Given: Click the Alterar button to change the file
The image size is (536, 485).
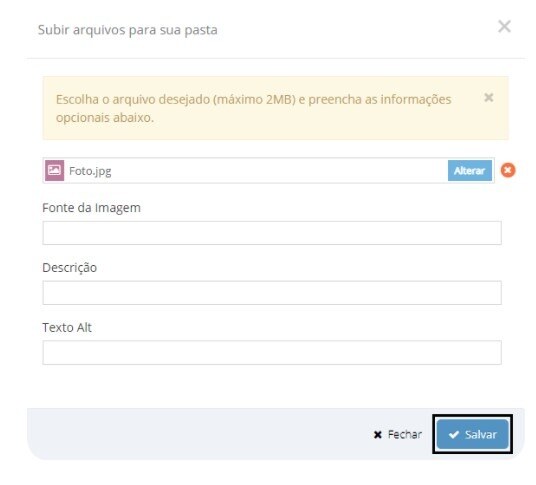Looking at the screenshot, I should point(470,170).
